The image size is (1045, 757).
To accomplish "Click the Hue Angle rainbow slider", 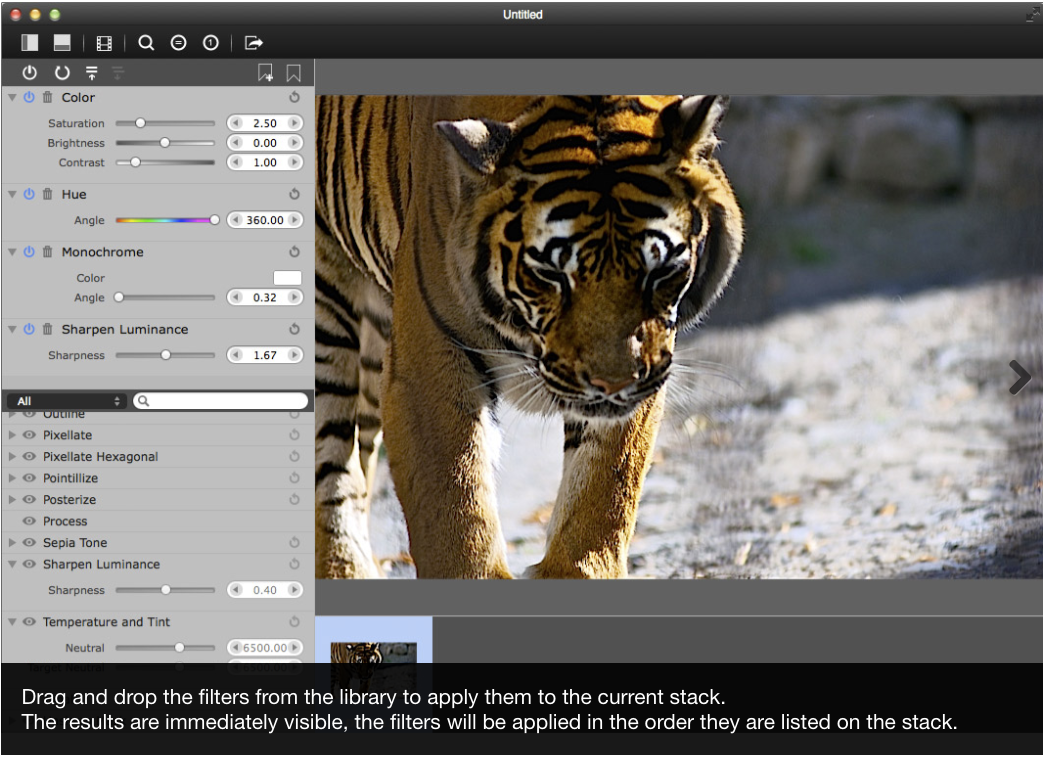I will point(165,220).
